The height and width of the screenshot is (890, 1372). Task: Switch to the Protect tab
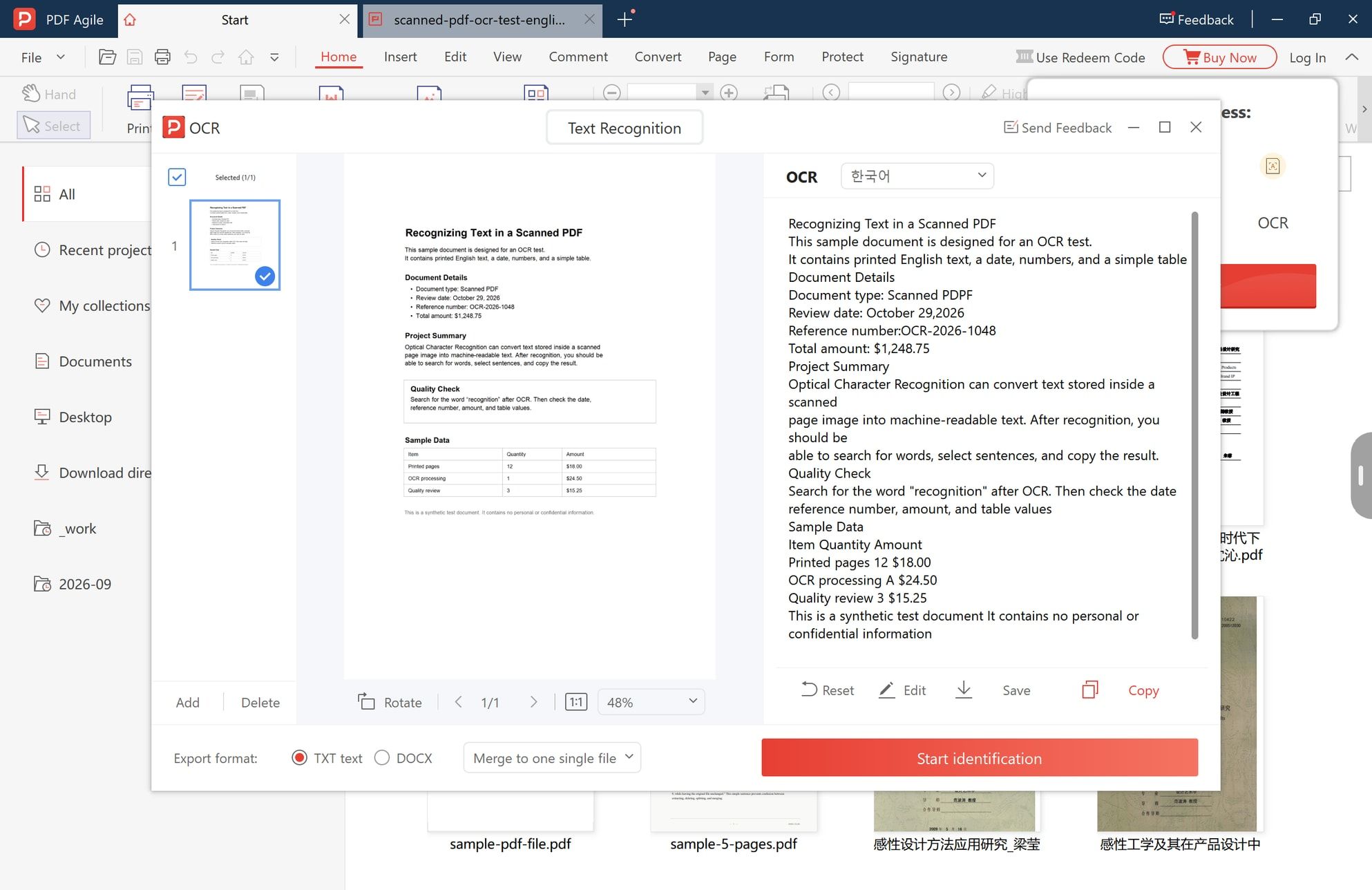click(x=842, y=57)
